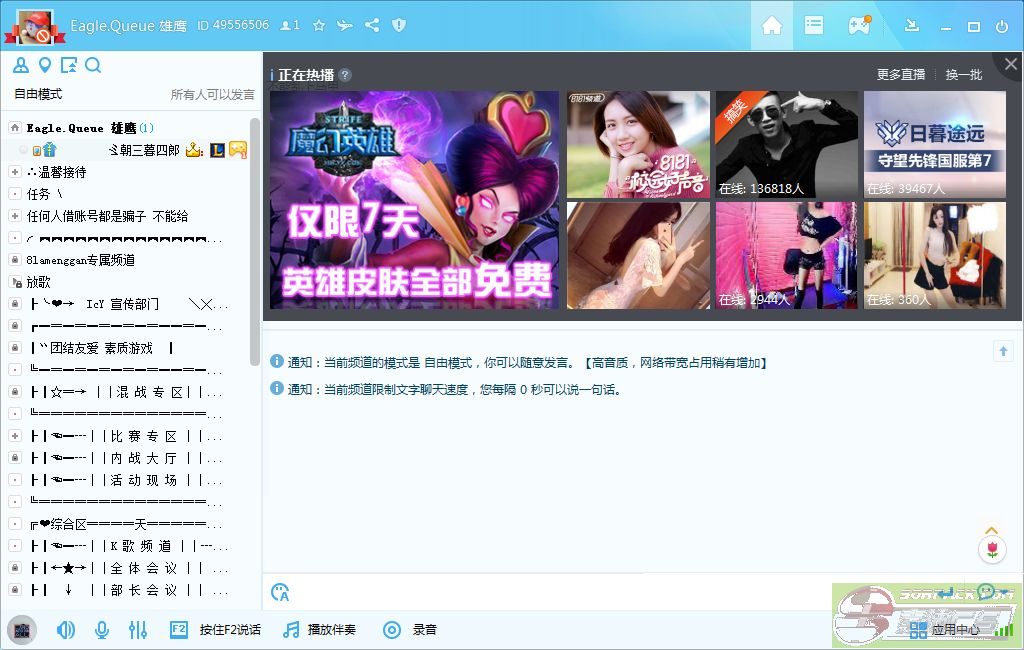Select the 放歌 channel
Screen dimensions: 1024x650
click(x=38, y=282)
